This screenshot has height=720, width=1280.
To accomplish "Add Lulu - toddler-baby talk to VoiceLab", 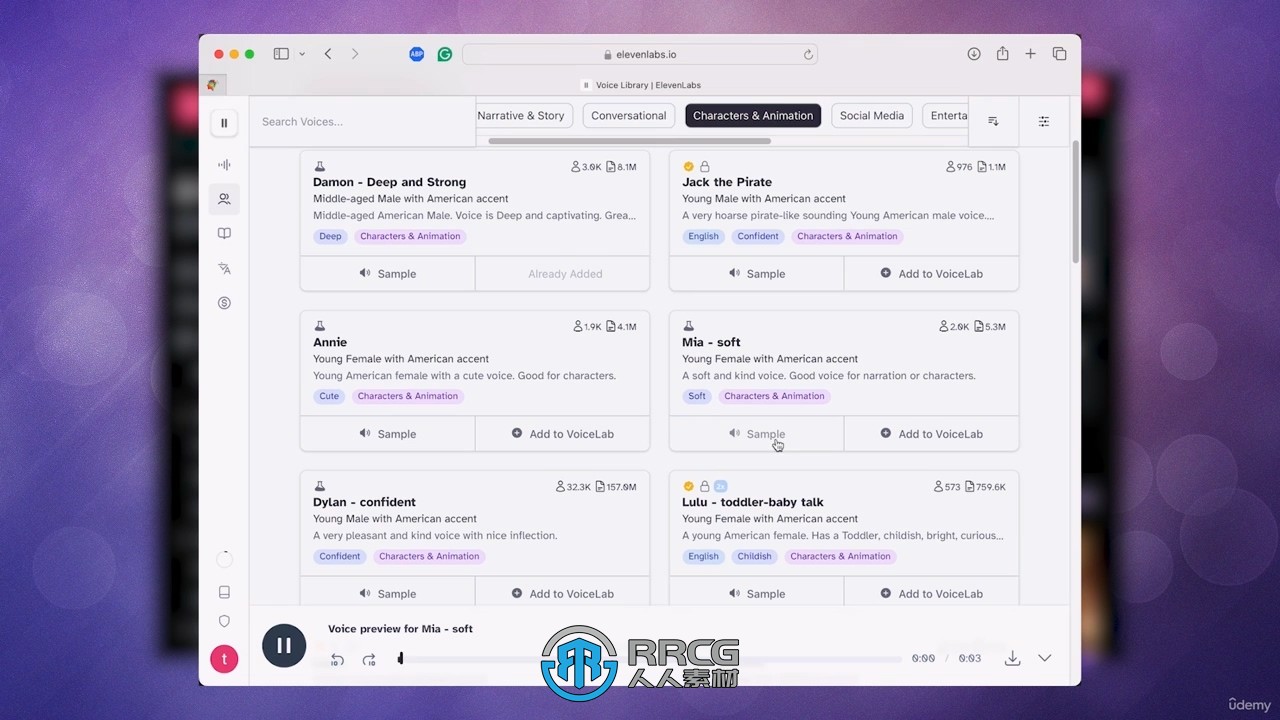I will point(932,592).
